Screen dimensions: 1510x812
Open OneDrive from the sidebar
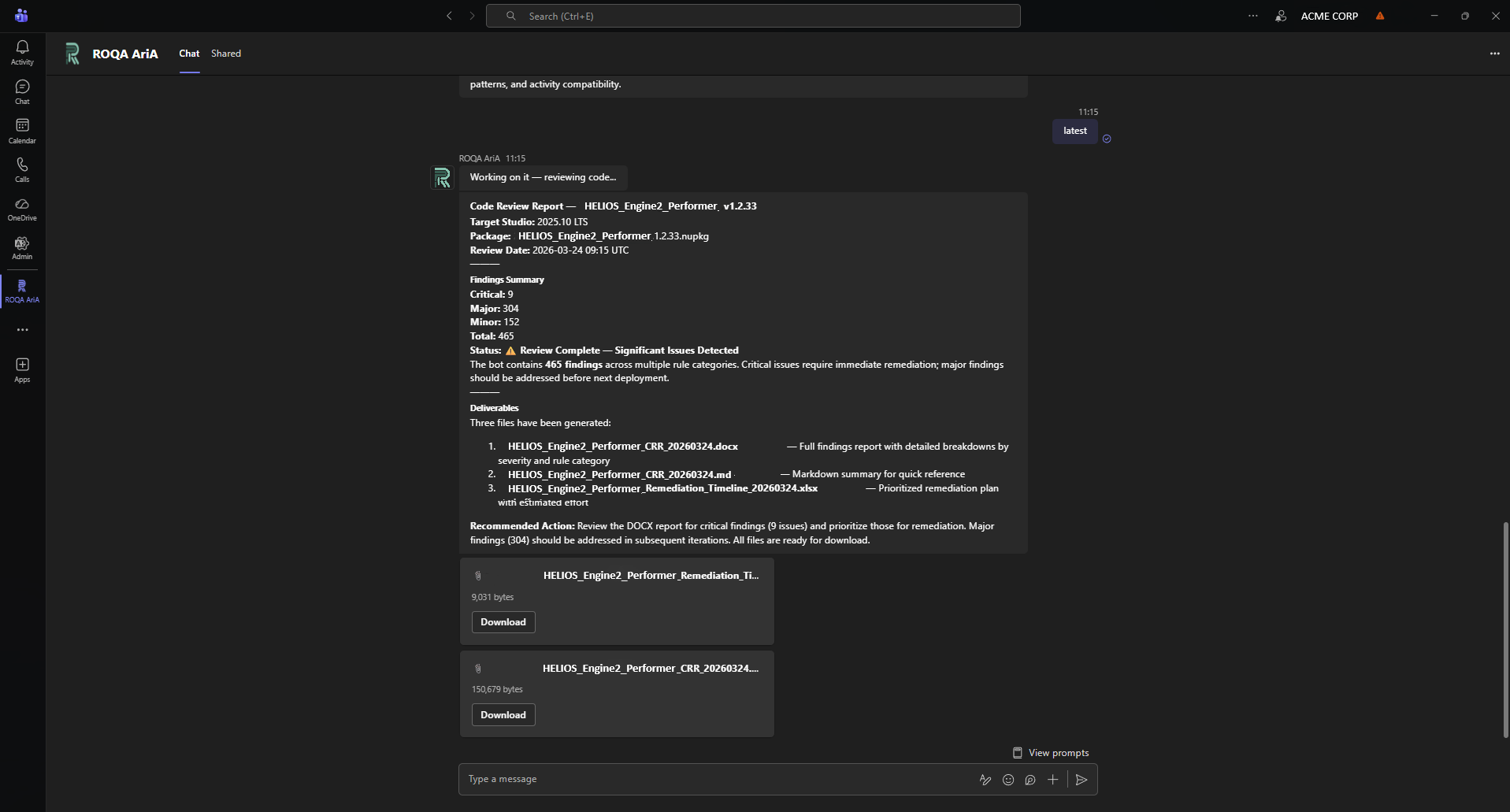pyautogui.click(x=22, y=209)
